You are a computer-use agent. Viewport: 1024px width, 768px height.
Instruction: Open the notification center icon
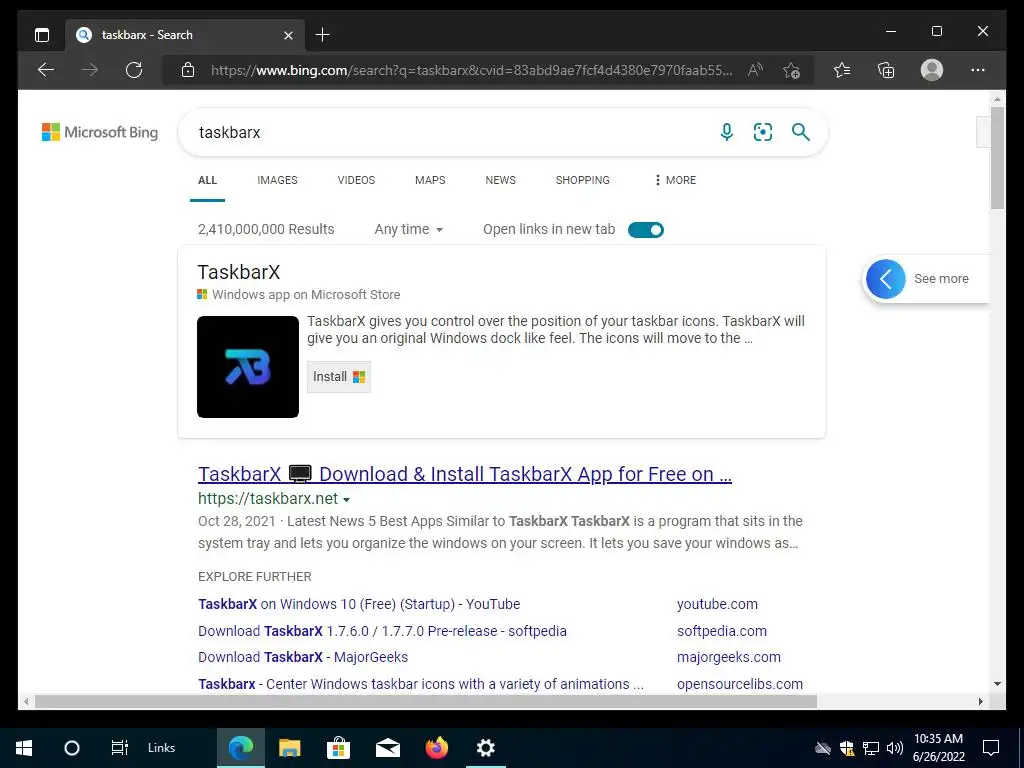click(x=991, y=748)
